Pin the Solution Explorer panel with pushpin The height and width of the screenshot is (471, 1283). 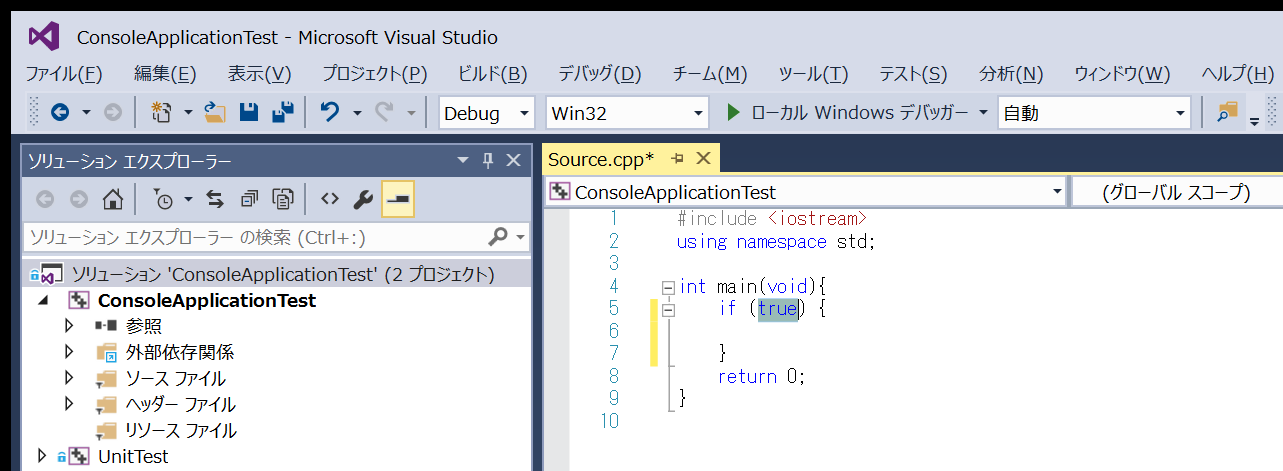tap(488, 160)
